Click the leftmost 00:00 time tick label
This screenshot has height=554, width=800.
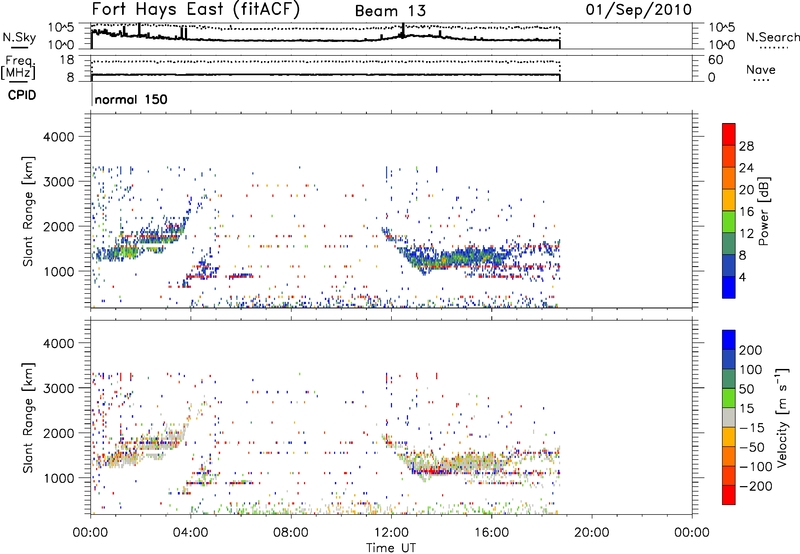click(x=90, y=533)
